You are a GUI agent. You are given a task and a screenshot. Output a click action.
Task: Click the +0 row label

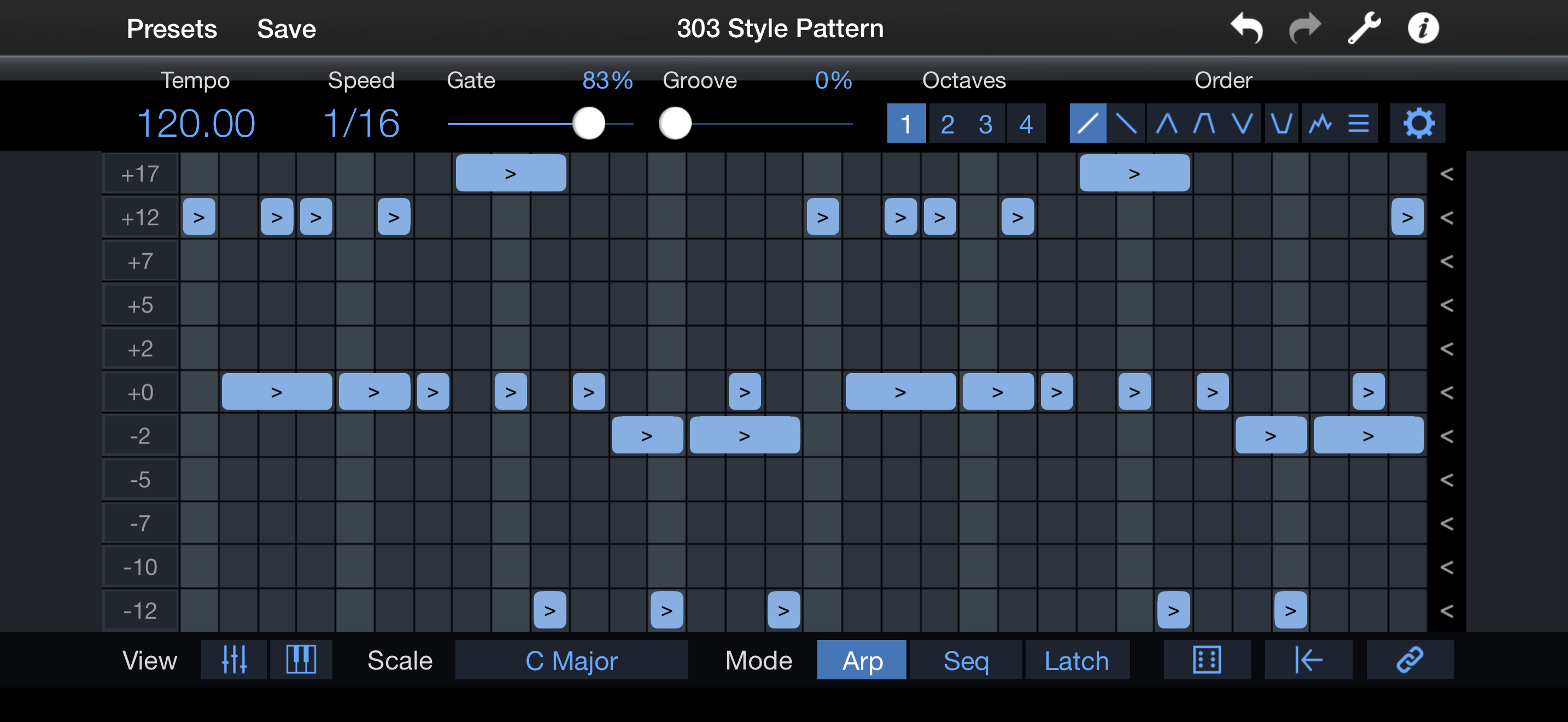click(141, 393)
